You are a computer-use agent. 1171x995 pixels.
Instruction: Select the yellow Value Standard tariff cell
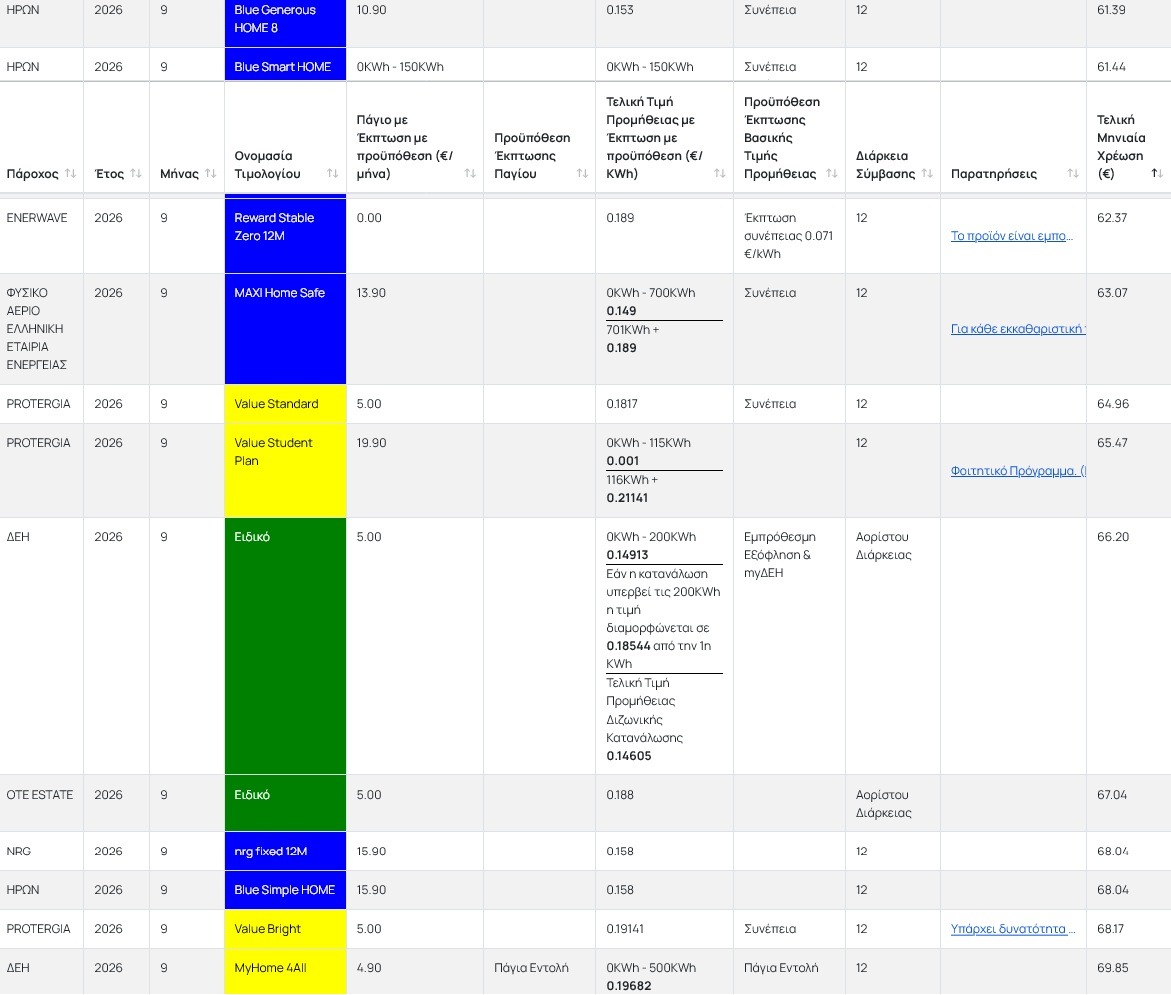coord(285,404)
